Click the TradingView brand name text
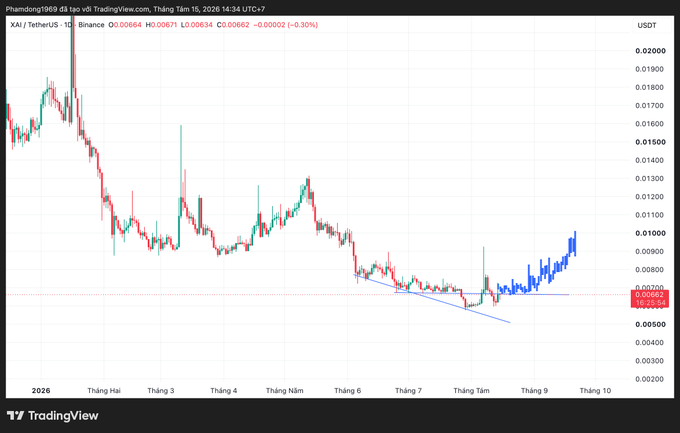The image size is (680, 433). [x=63, y=416]
